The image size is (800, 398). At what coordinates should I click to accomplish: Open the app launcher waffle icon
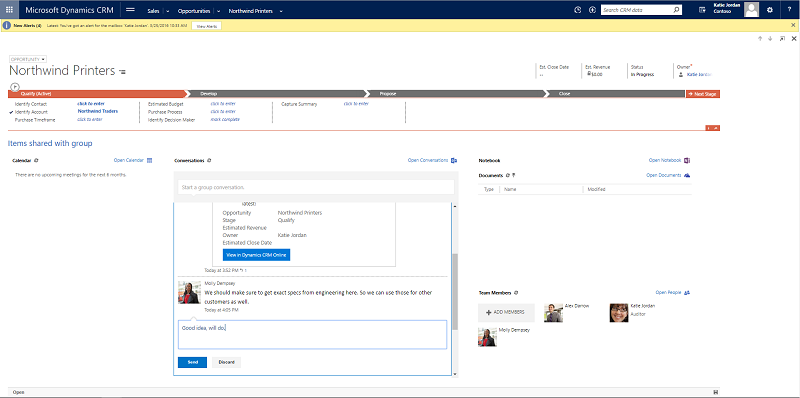(x=9, y=10)
